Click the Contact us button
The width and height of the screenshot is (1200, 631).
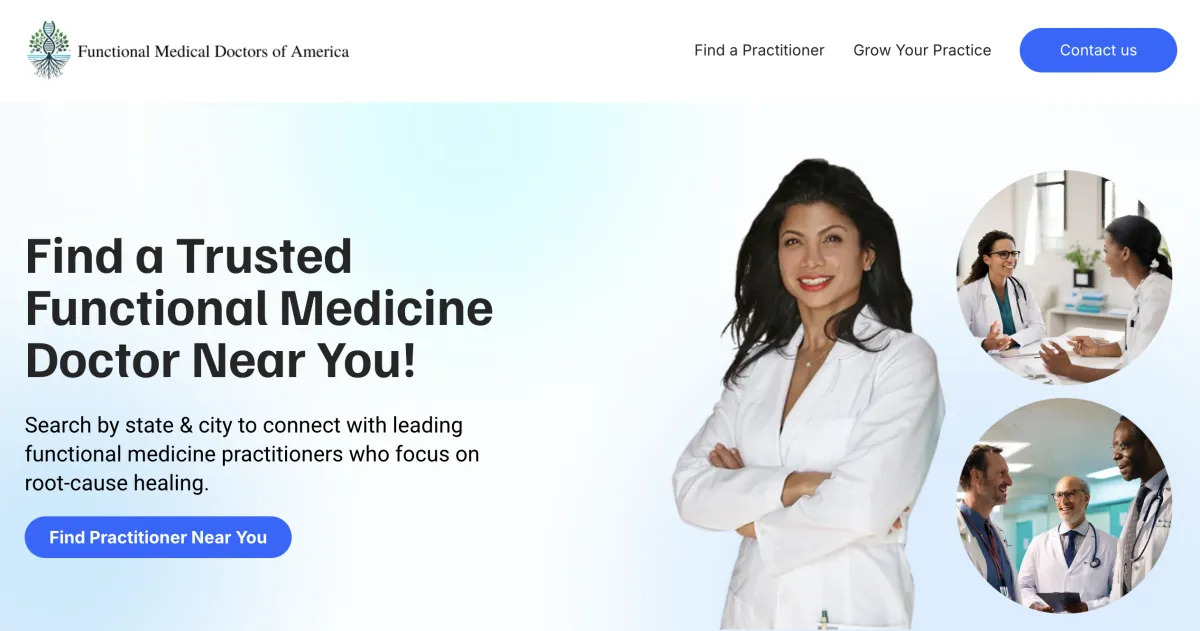(1098, 50)
